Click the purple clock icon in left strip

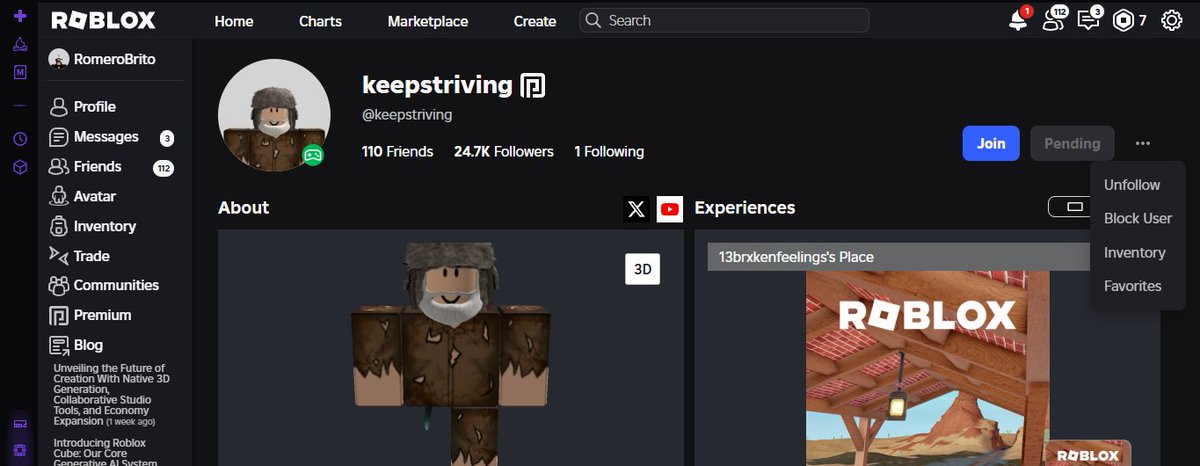(x=20, y=139)
